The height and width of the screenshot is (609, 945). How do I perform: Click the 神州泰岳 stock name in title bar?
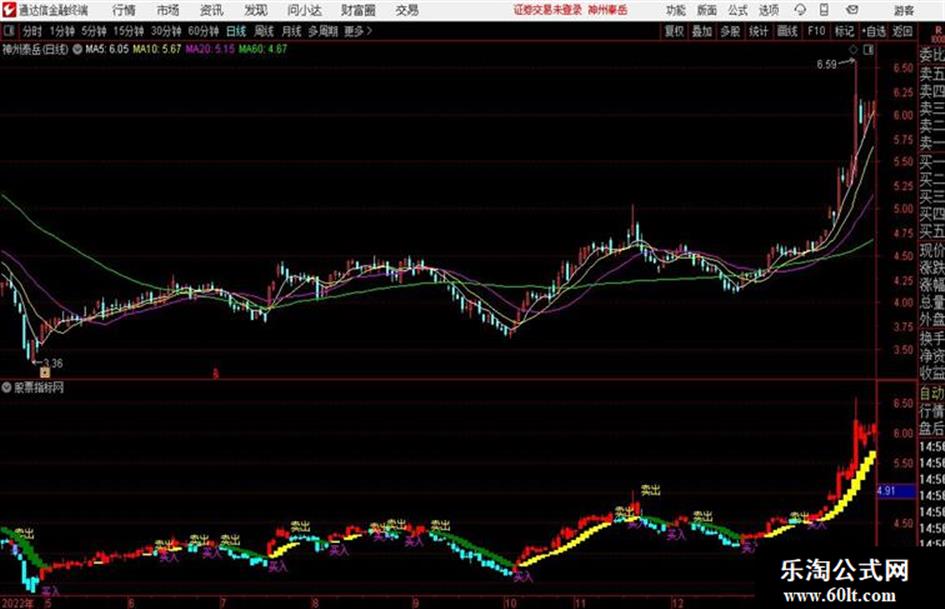608,10
